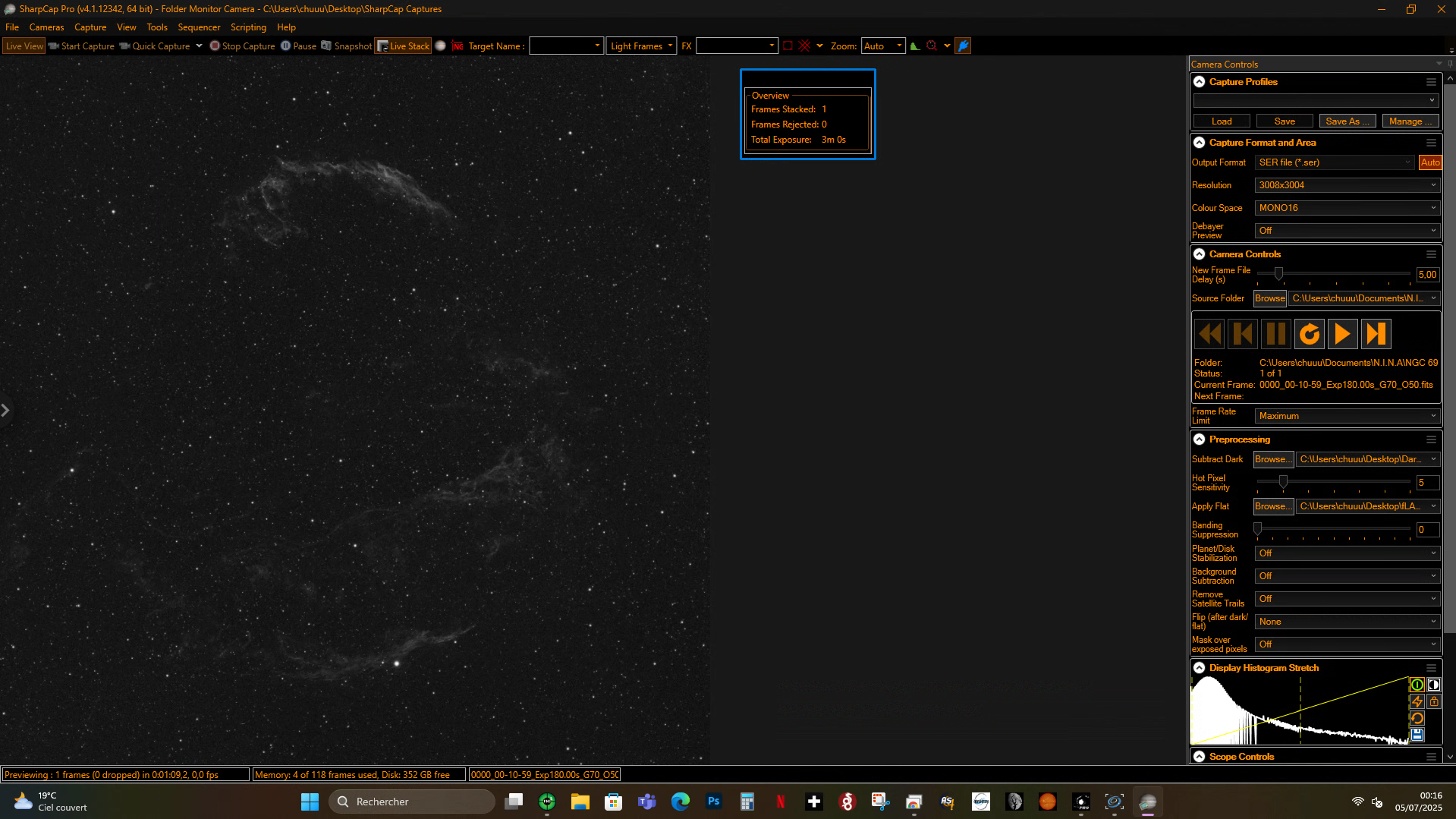Open the Sequencer menu
Screen dimensions: 1456x819
(x=199, y=27)
